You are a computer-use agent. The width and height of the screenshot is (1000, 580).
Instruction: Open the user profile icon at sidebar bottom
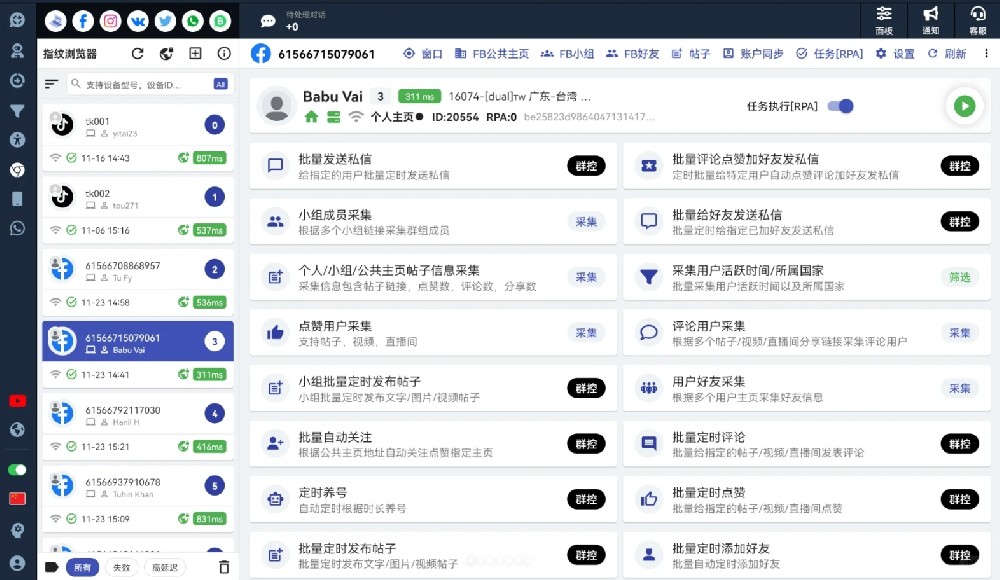[17, 563]
